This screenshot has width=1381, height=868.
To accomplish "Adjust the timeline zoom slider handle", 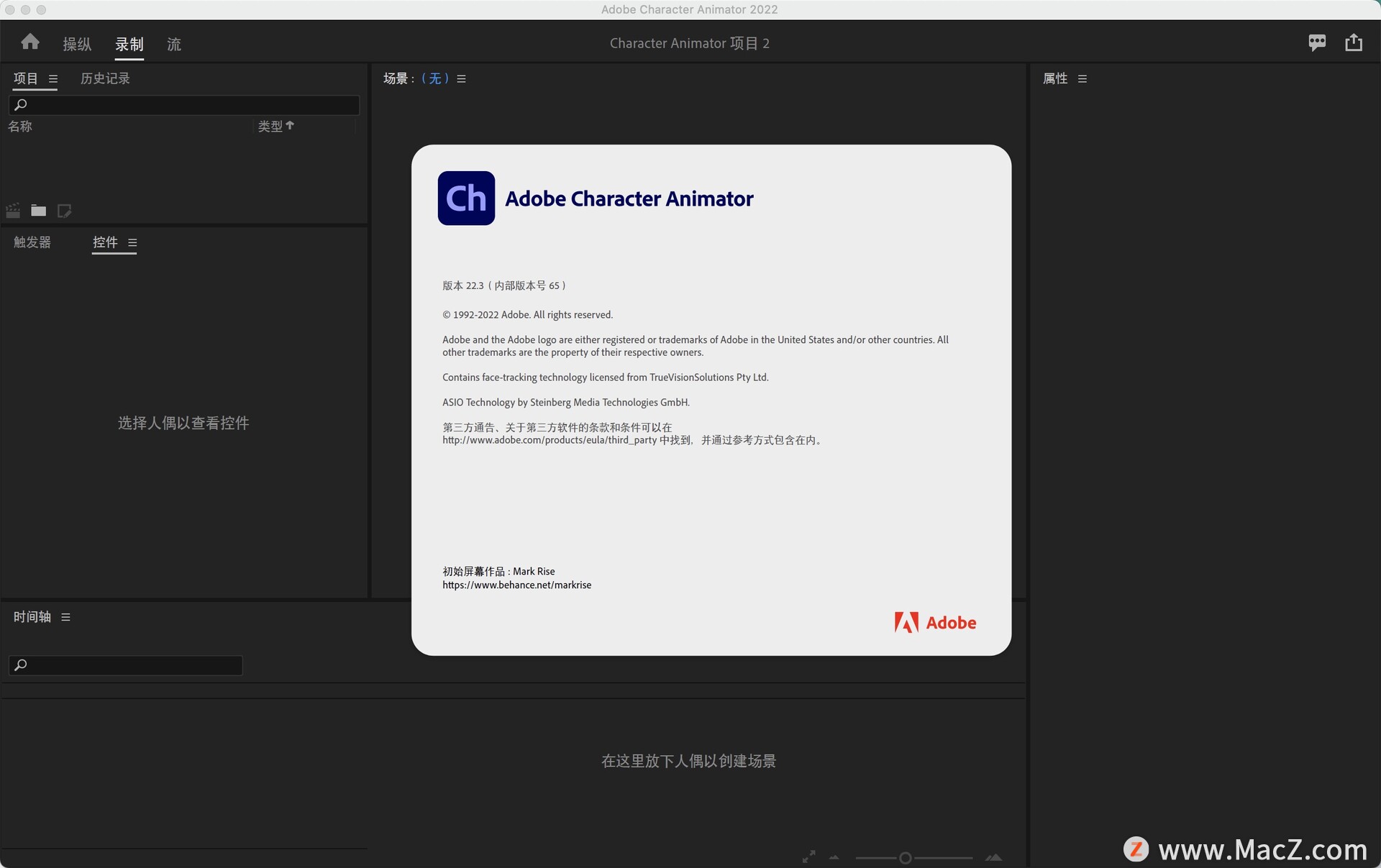I will pos(906,858).
